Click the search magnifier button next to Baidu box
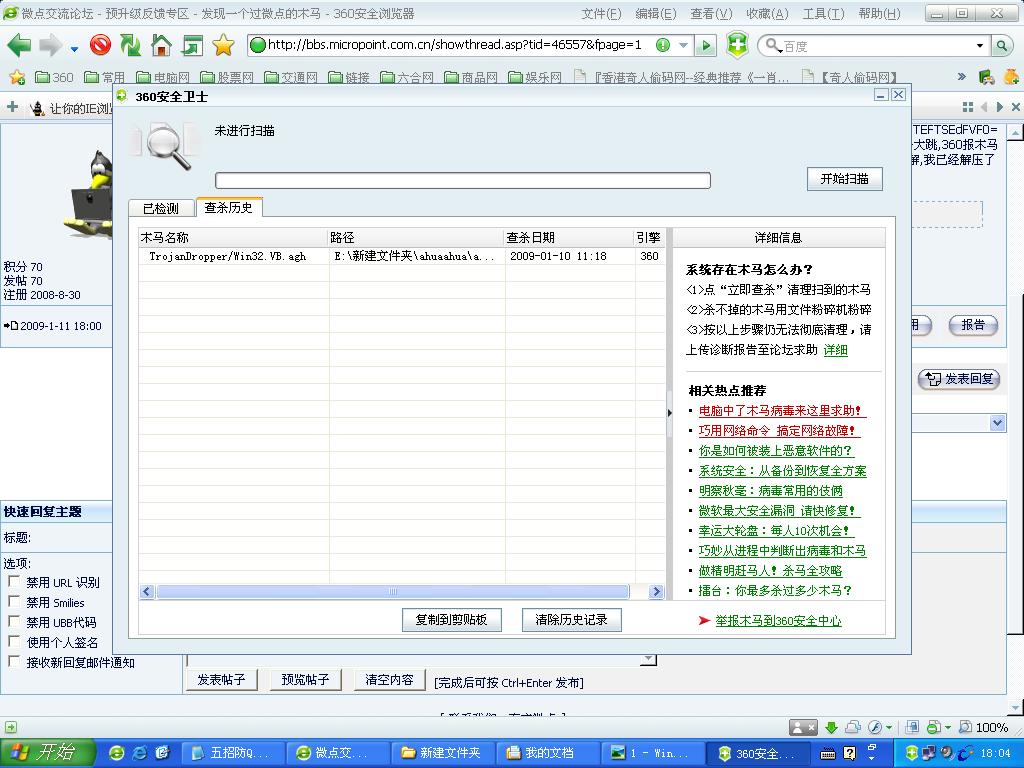Viewport: 1024px width, 768px height. pos(1001,46)
